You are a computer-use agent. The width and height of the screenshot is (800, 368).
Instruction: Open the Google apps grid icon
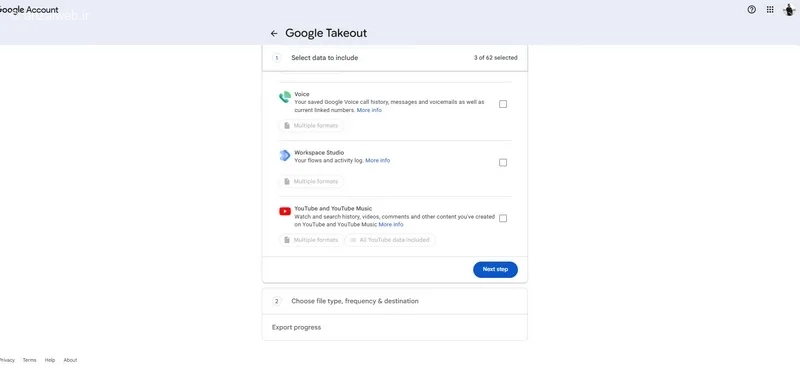click(x=770, y=10)
